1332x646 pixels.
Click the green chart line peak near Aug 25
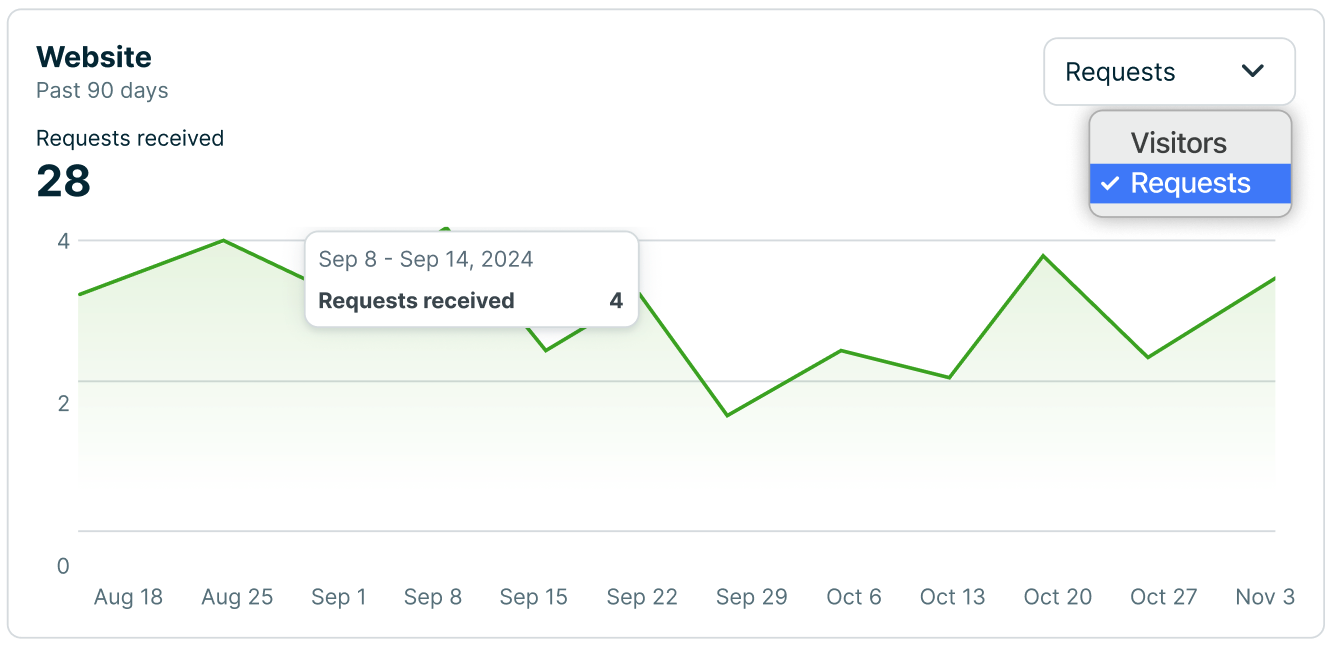[222, 240]
